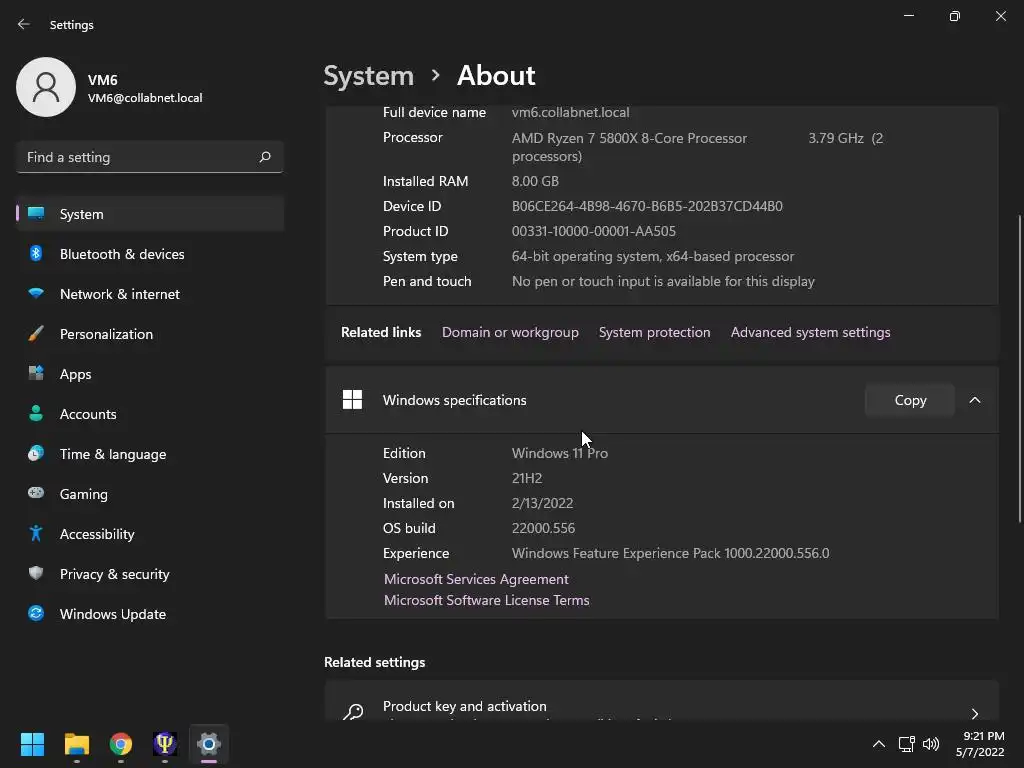1024x768 pixels.
Task: Open Advanced system settings
Action: click(x=810, y=332)
